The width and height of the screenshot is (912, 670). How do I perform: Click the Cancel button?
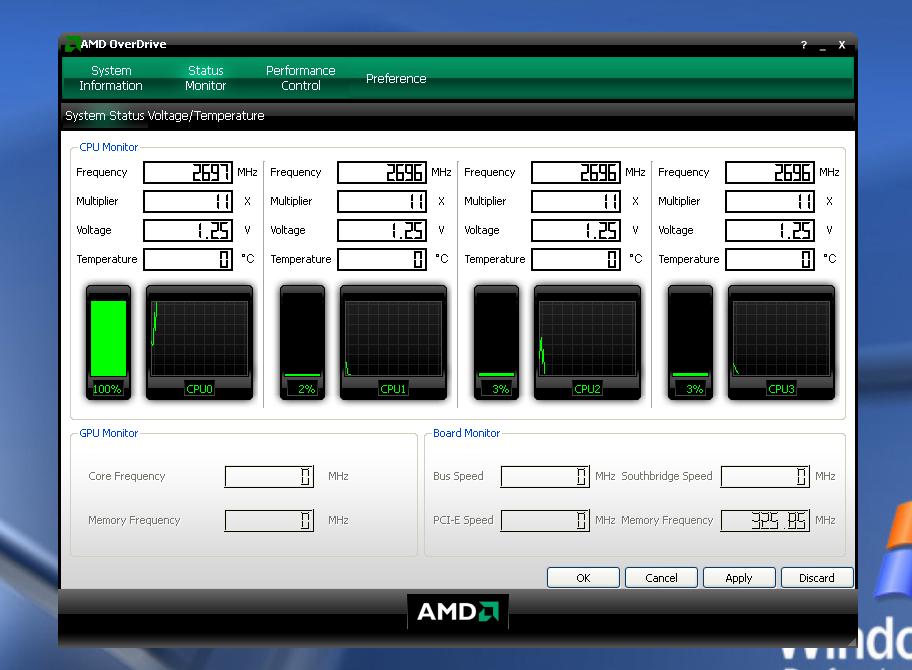click(x=661, y=578)
